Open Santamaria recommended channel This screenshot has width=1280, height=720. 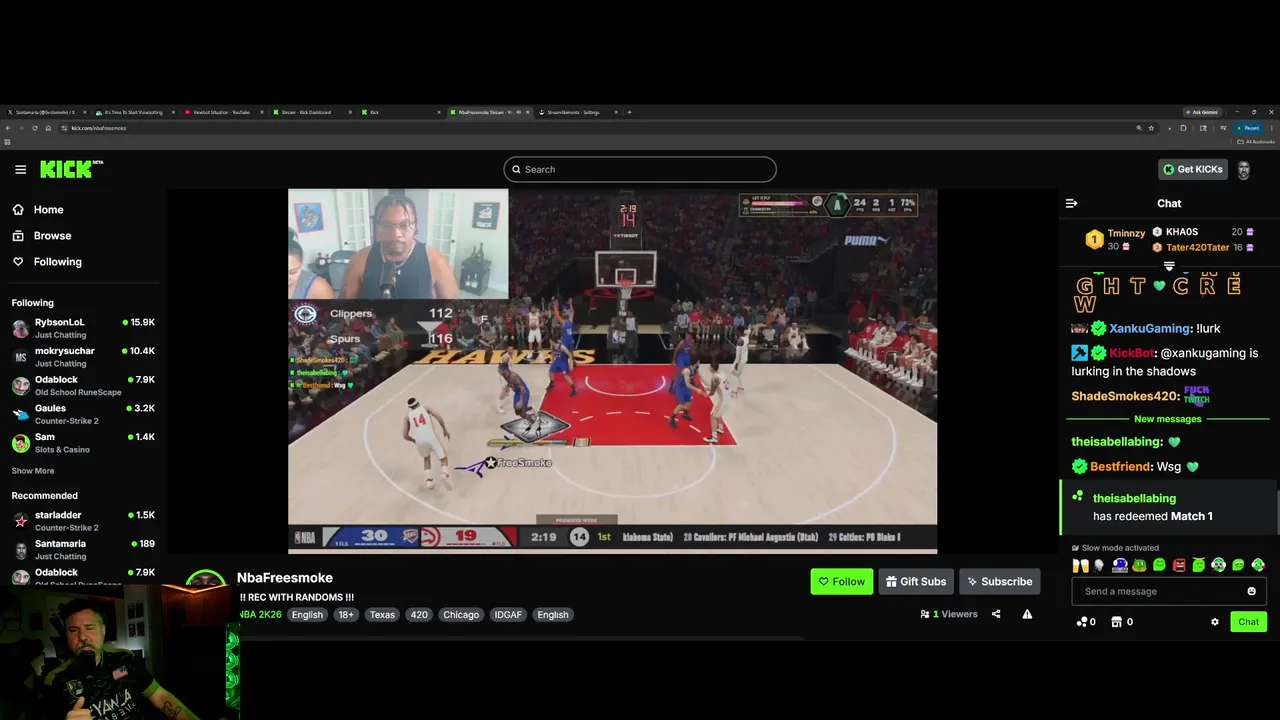point(83,549)
